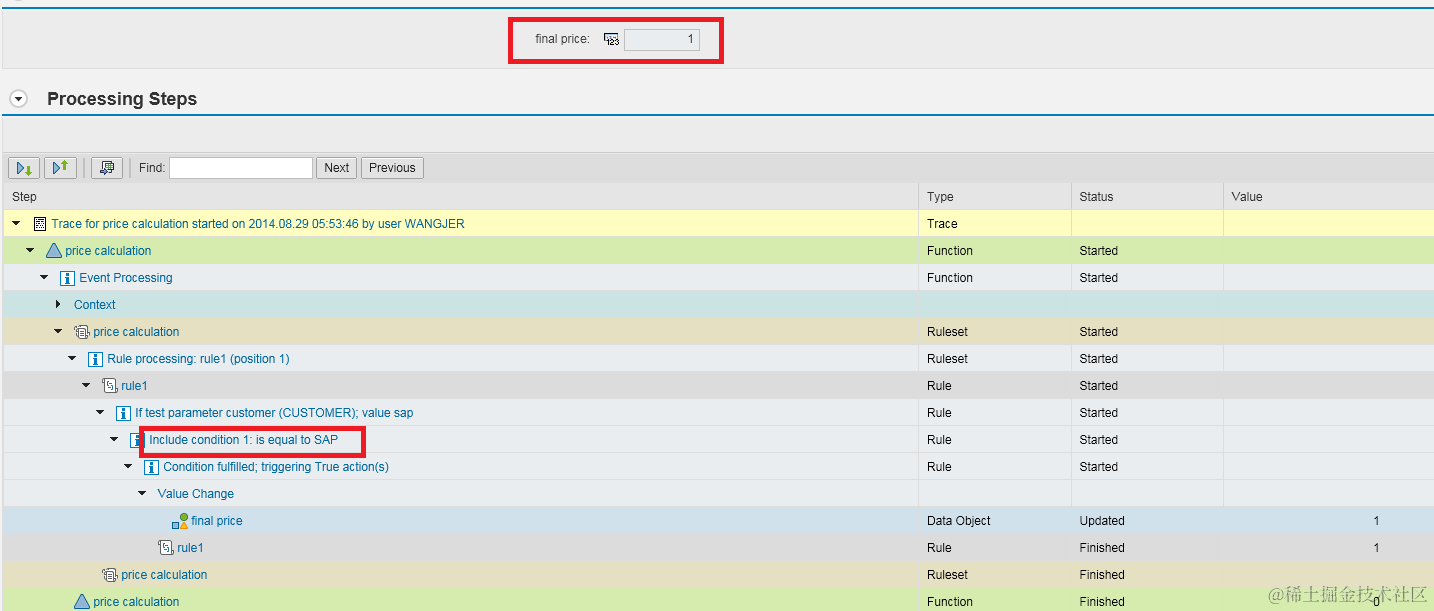Click the rule icon in the finished rule1 row
The width and height of the screenshot is (1434, 611).
[x=167, y=548]
